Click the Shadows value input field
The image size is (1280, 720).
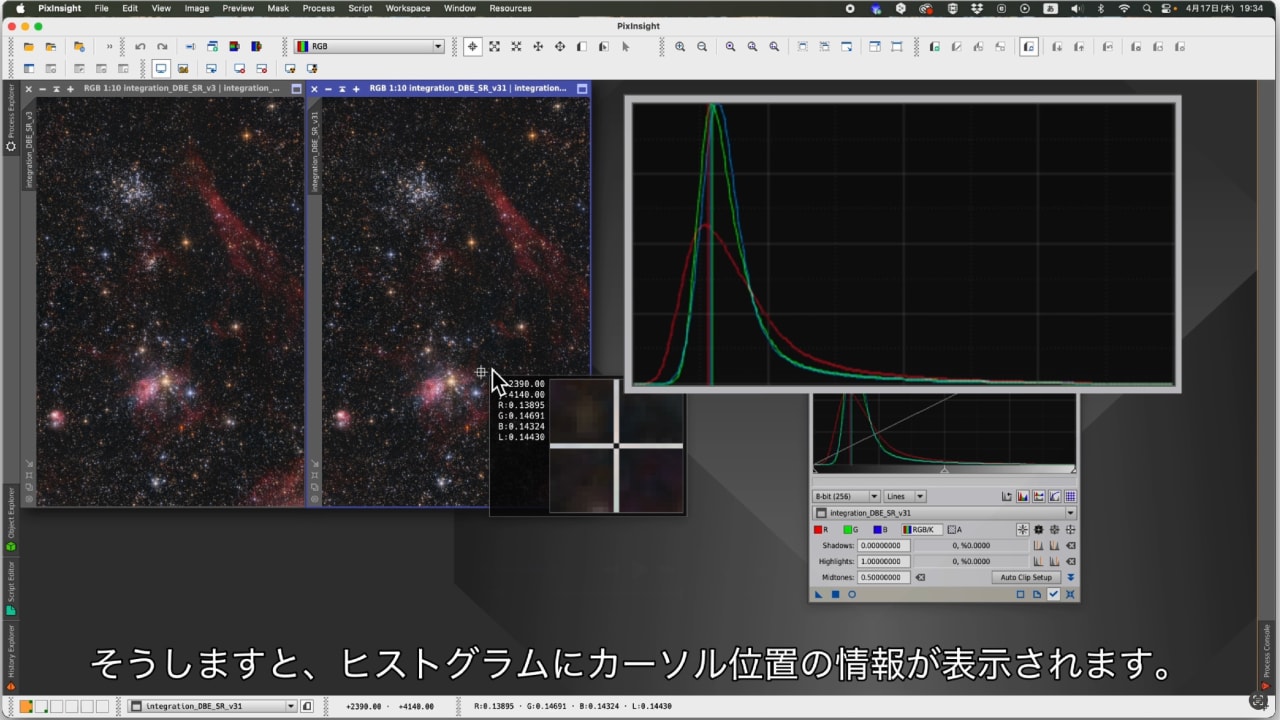pyautogui.click(x=884, y=546)
